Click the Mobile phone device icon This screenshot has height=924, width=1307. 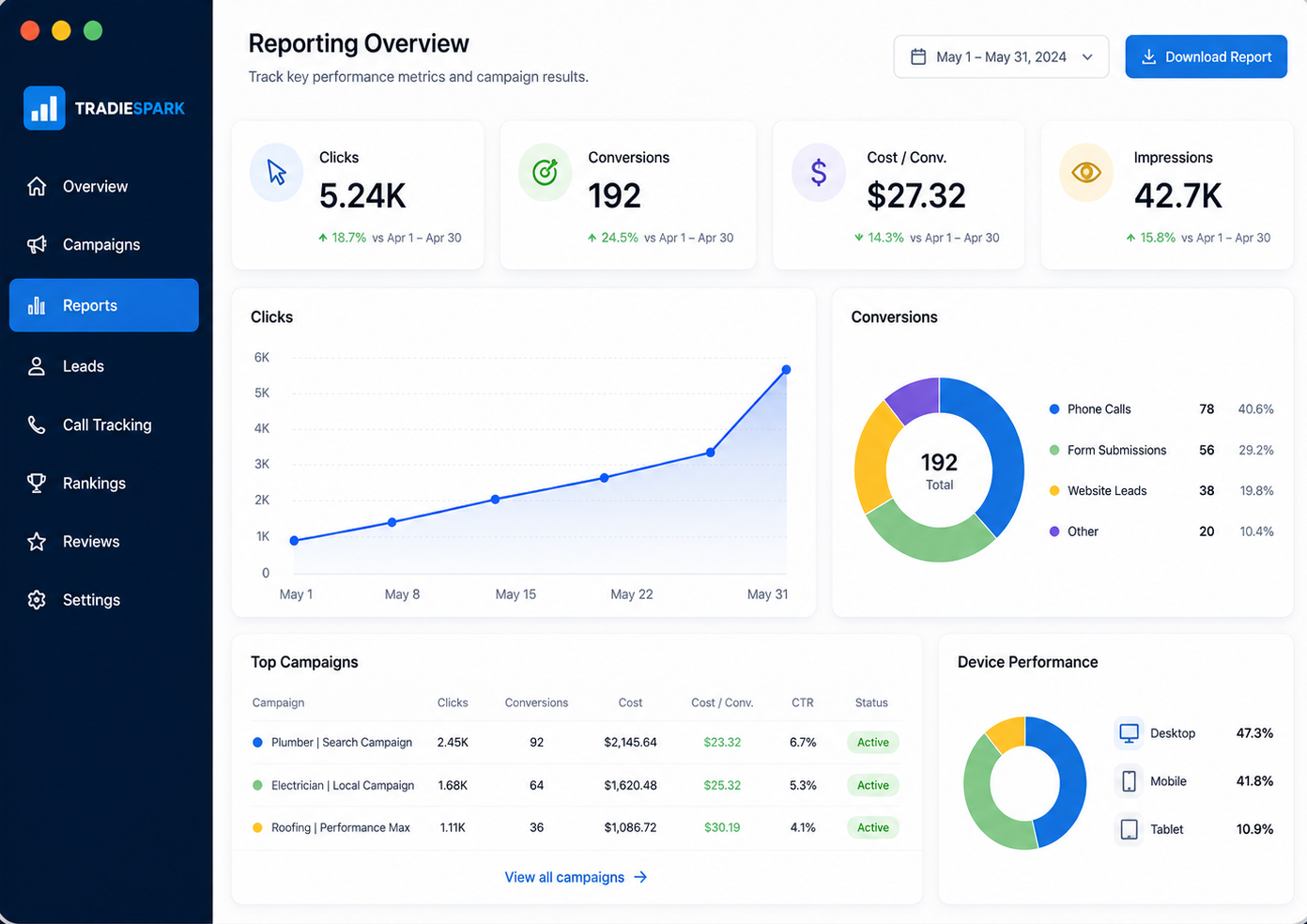[1129, 781]
